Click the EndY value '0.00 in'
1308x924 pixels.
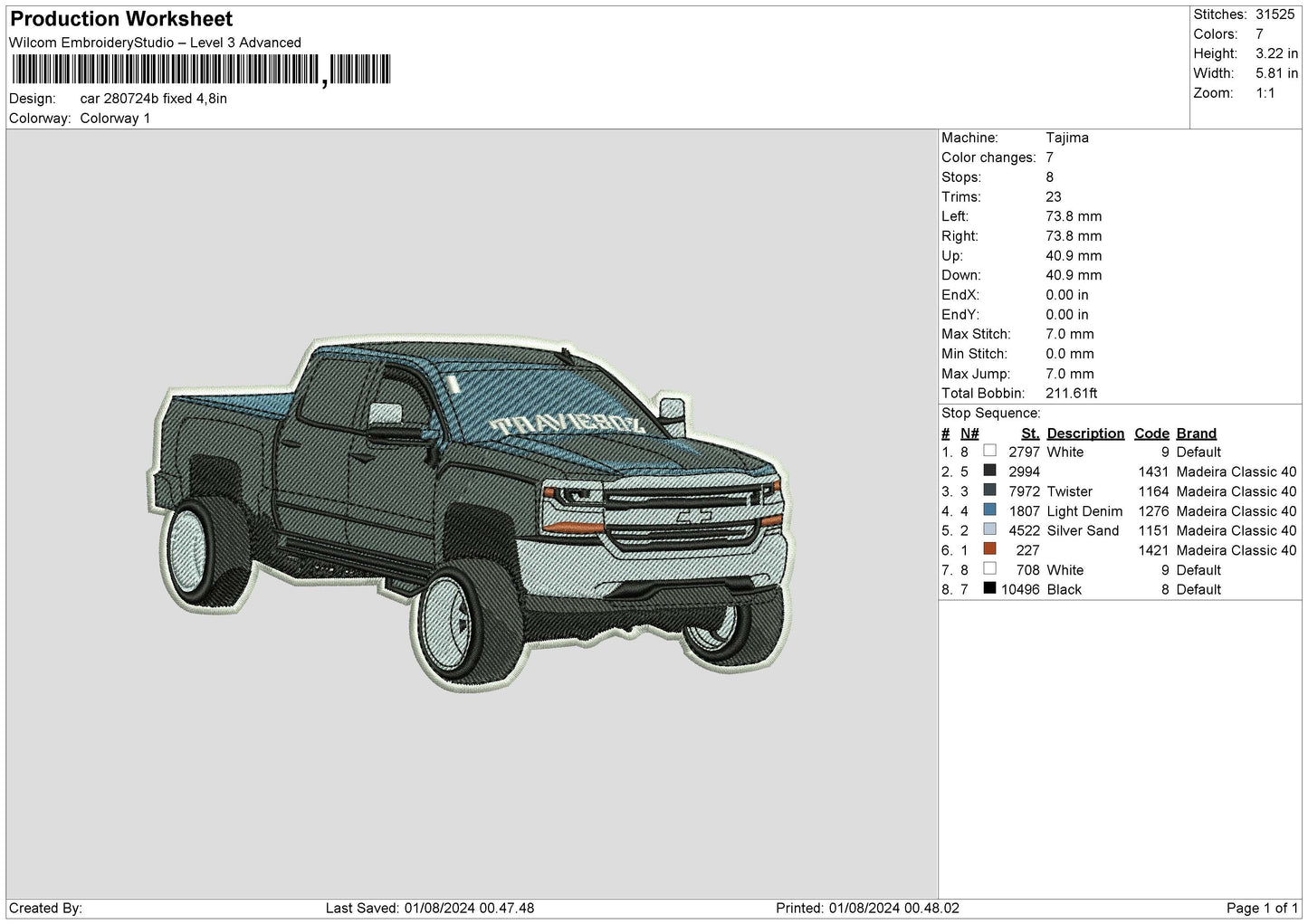[1067, 315]
